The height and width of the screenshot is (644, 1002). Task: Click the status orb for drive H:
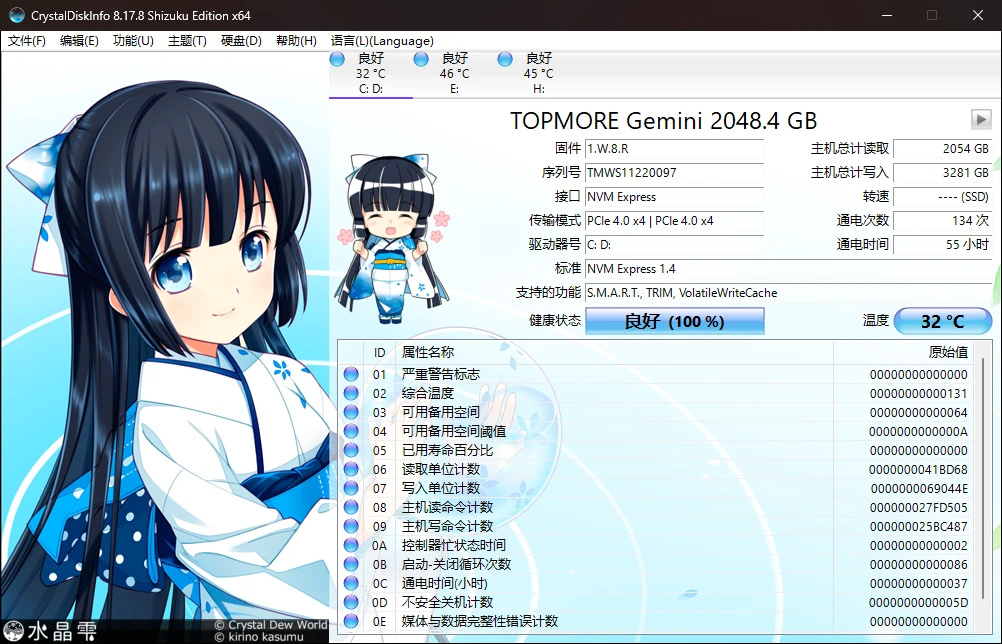pyautogui.click(x=505, y=59)
